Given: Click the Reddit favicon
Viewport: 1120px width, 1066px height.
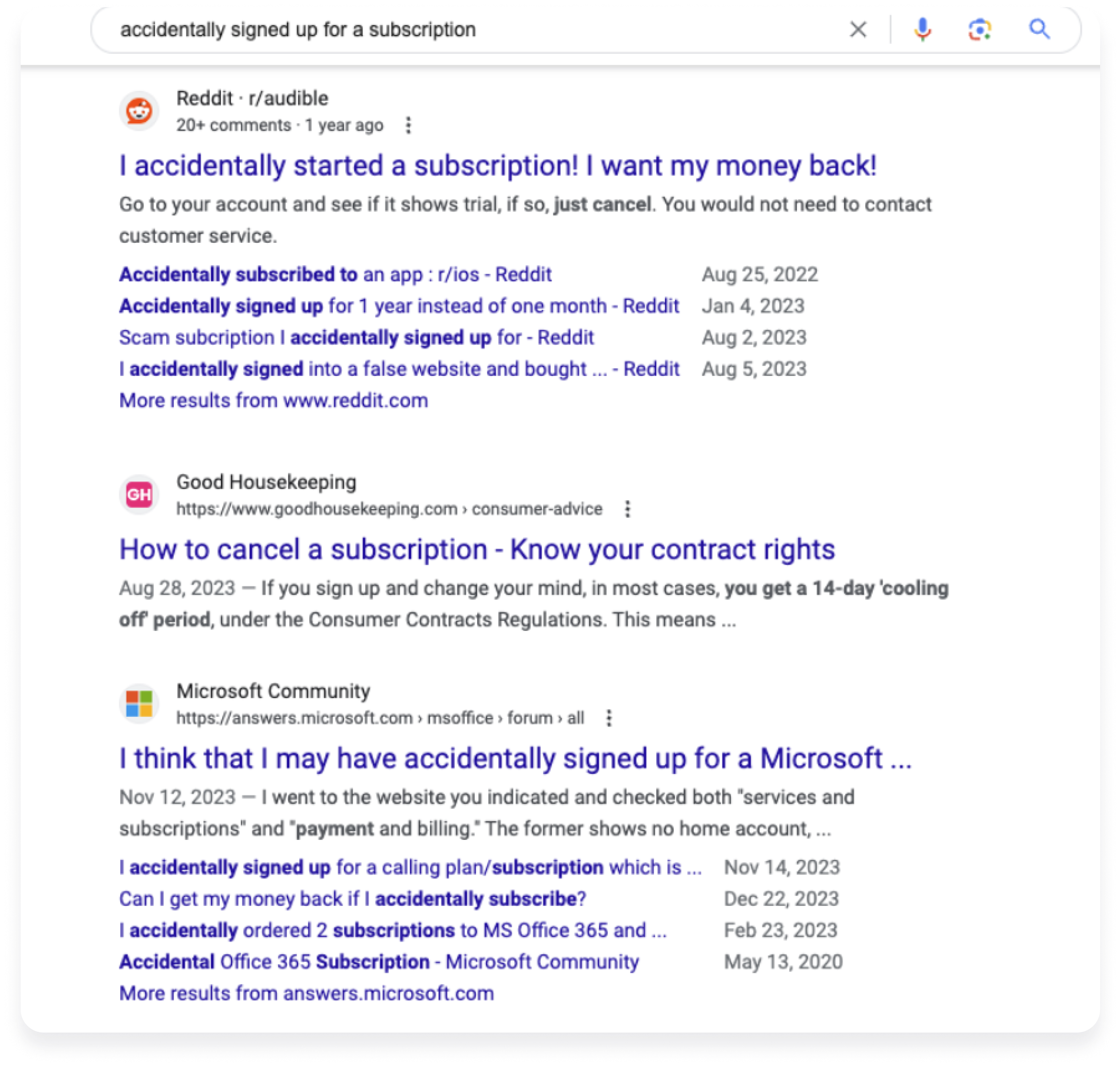Looking at the screenshot, I should pos(139,110).
